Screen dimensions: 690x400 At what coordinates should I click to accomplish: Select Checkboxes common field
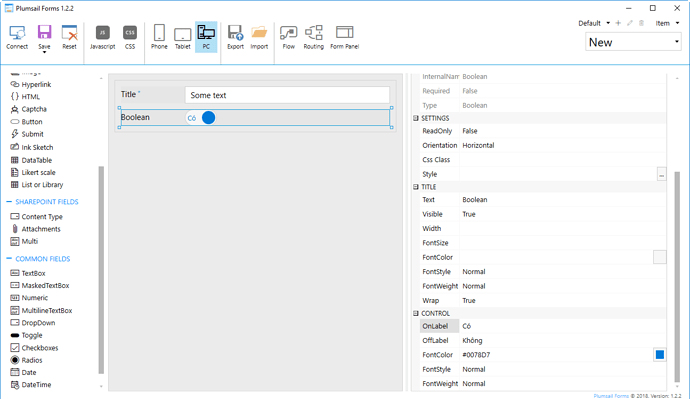pos(34,348)
